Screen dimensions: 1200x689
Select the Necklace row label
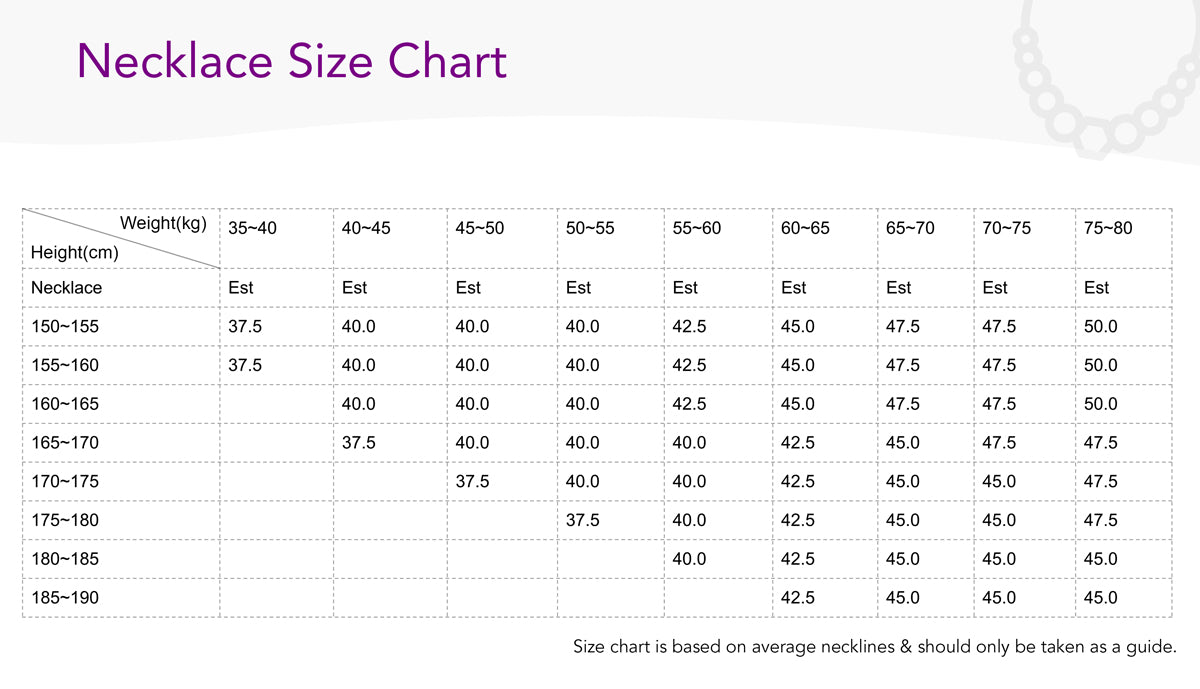(x=66, y=288)
